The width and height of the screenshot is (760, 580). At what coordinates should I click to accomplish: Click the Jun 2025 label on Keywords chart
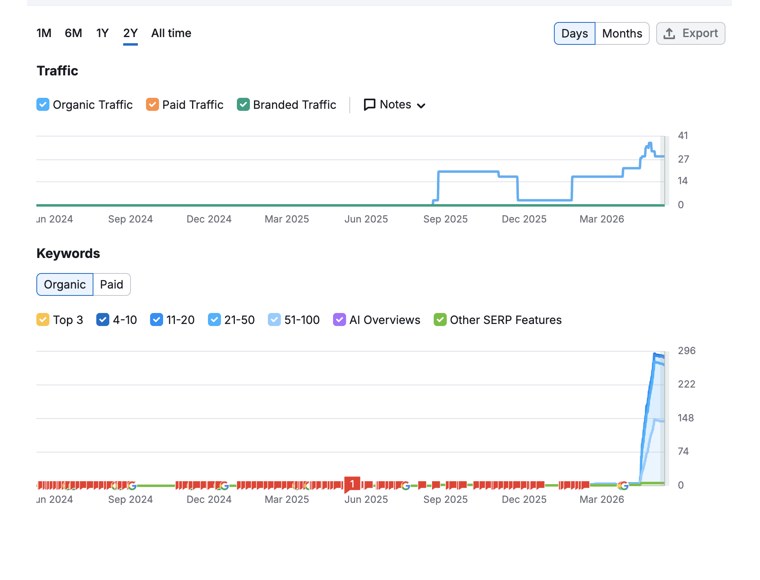tap(366, 499)
